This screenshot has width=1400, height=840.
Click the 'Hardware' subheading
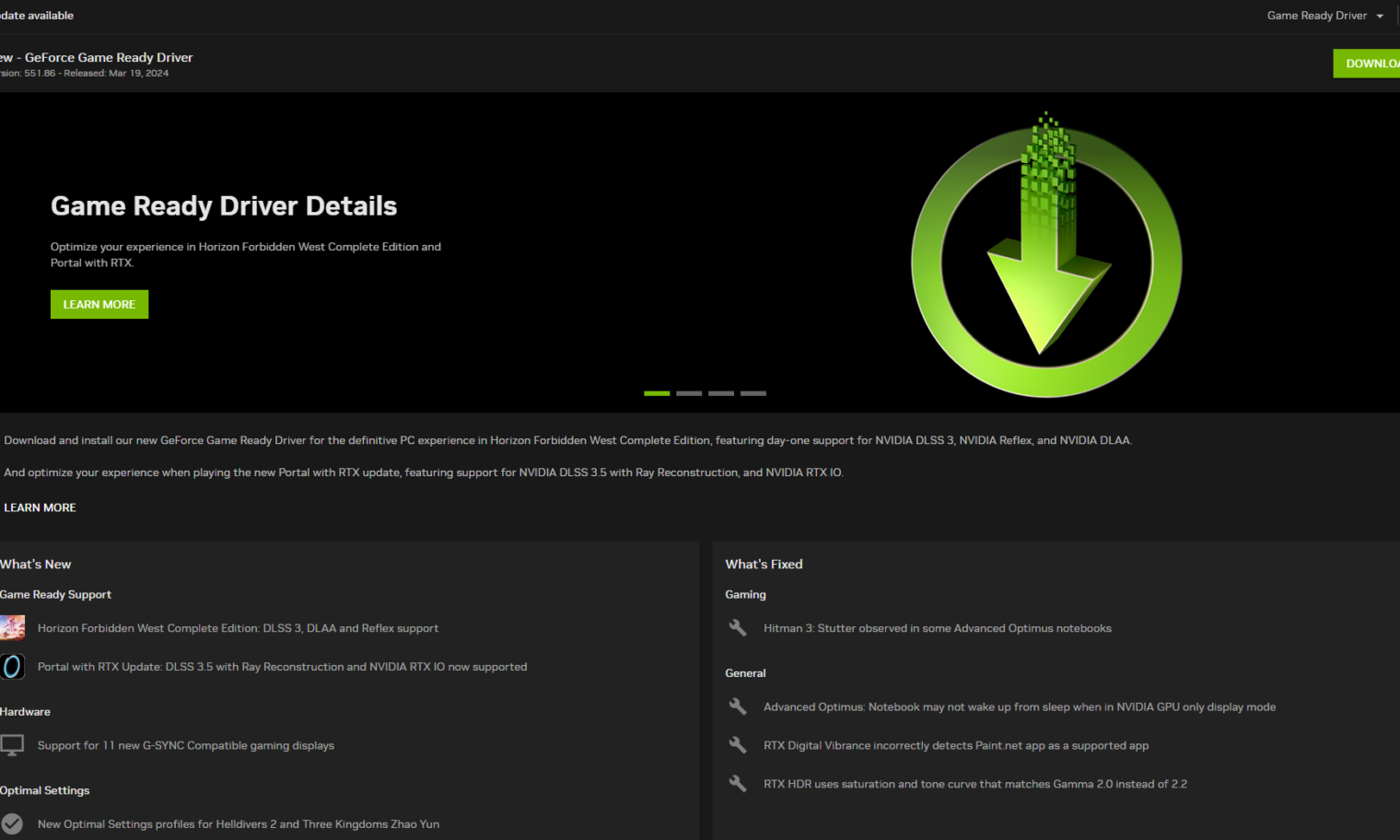point(25,712)
